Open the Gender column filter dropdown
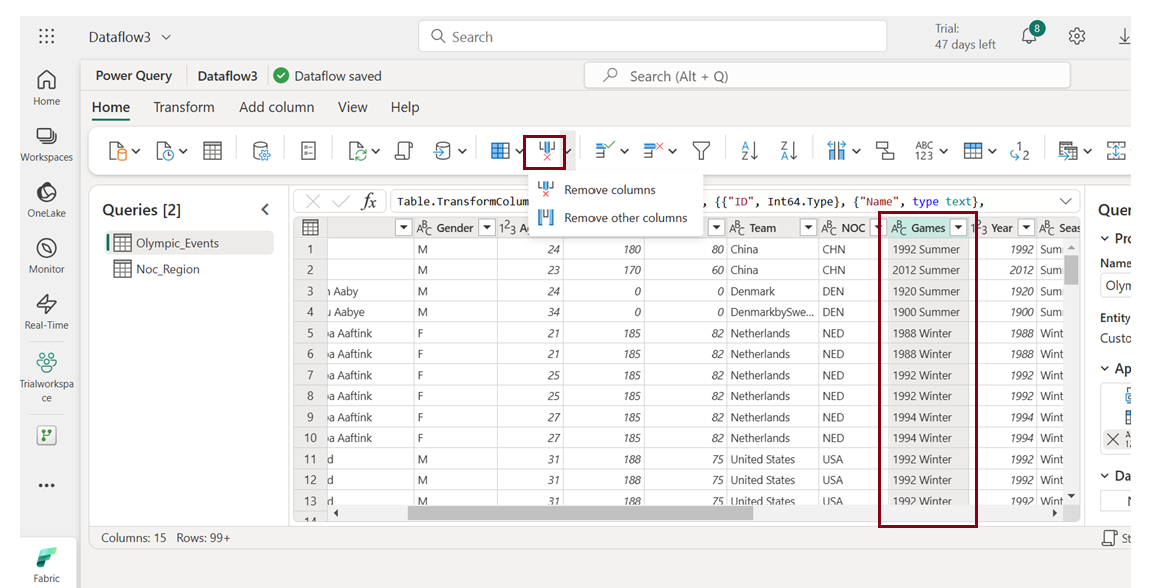Viewport: 1159px width, 588px height. 487,228
